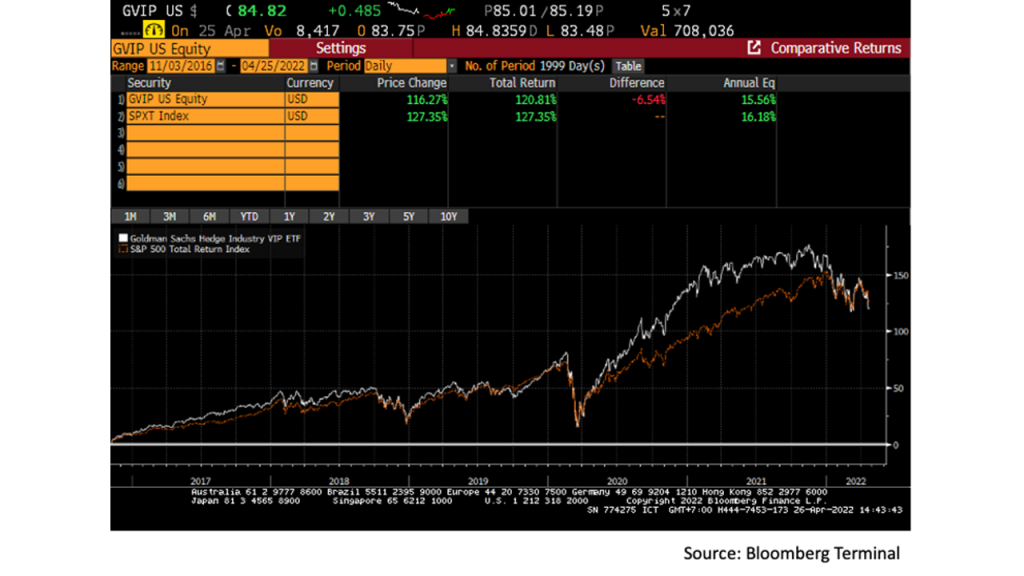Sort by Security column header

pyautogui.click(x=149, y=83)
